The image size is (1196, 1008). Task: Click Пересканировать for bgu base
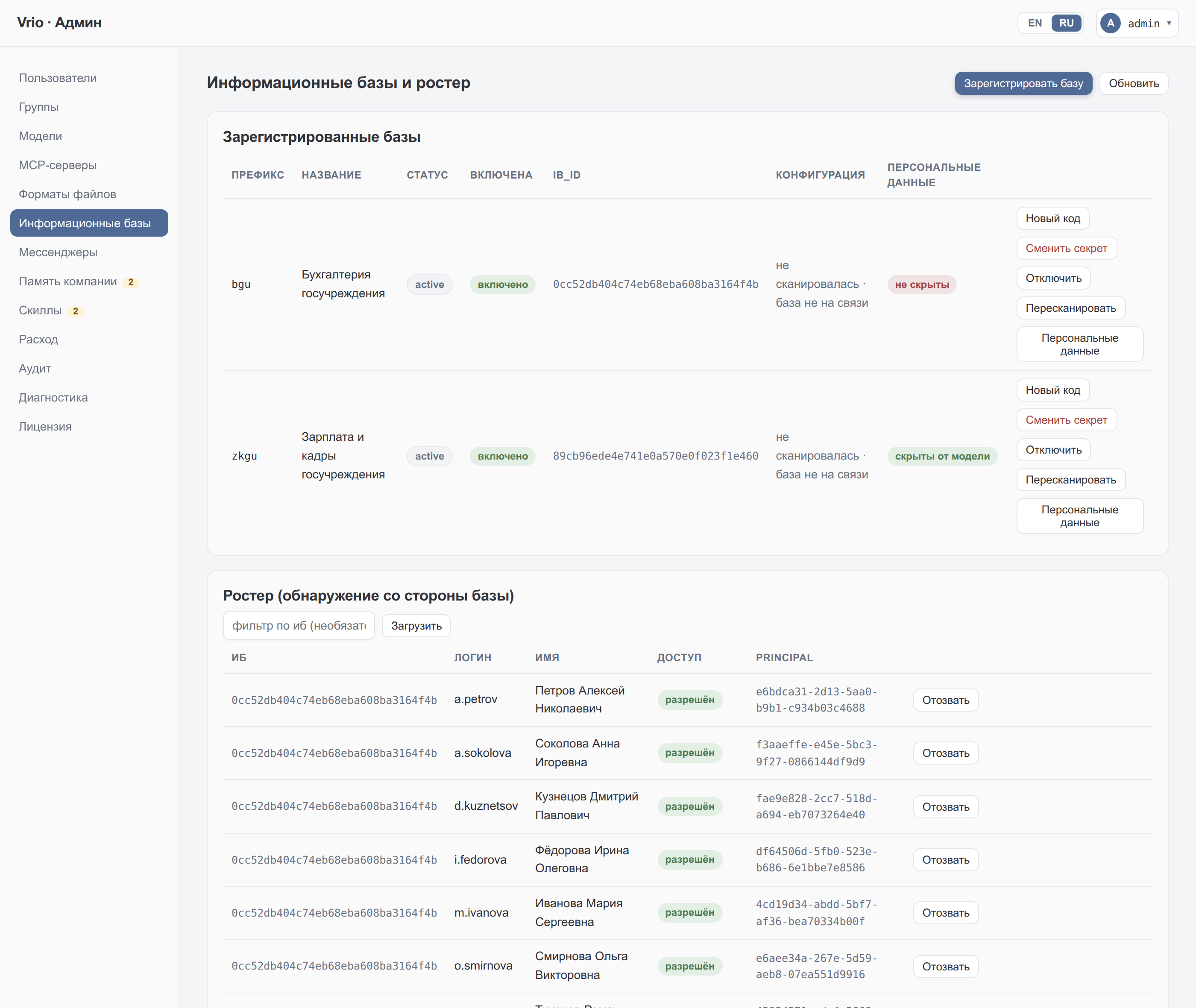pyautogui.click(x=1070, y=308)
